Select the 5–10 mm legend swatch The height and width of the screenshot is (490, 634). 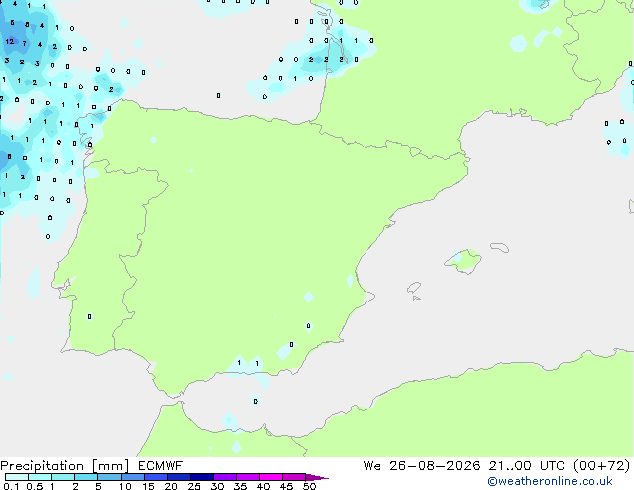pos(110,477)
